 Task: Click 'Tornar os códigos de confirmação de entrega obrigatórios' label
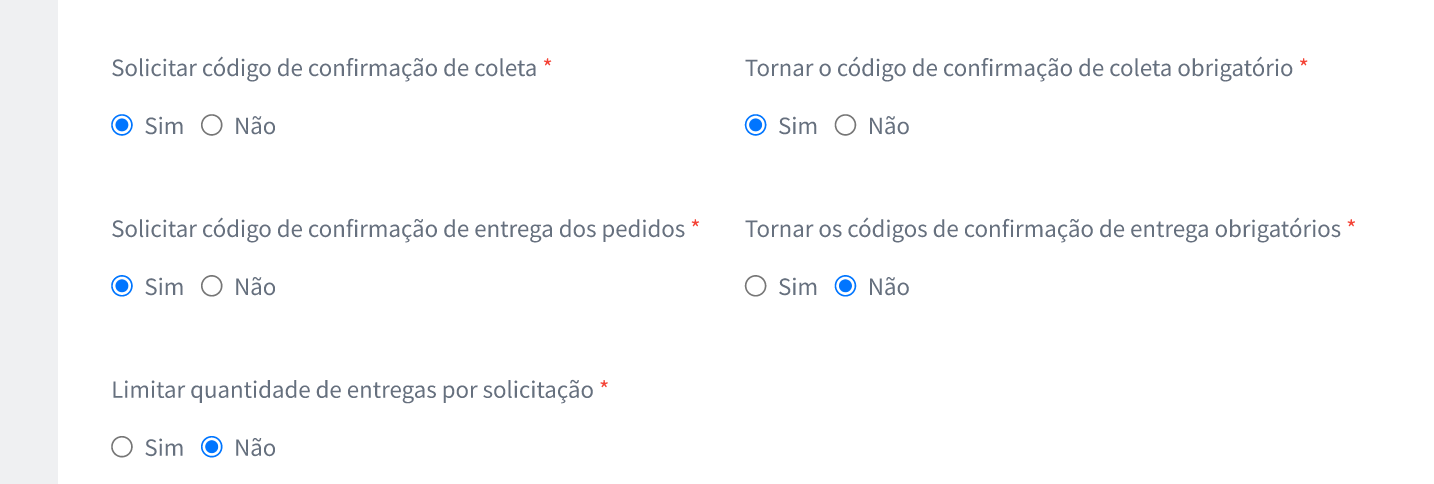pyautogui.click(x=1042, y=229)
